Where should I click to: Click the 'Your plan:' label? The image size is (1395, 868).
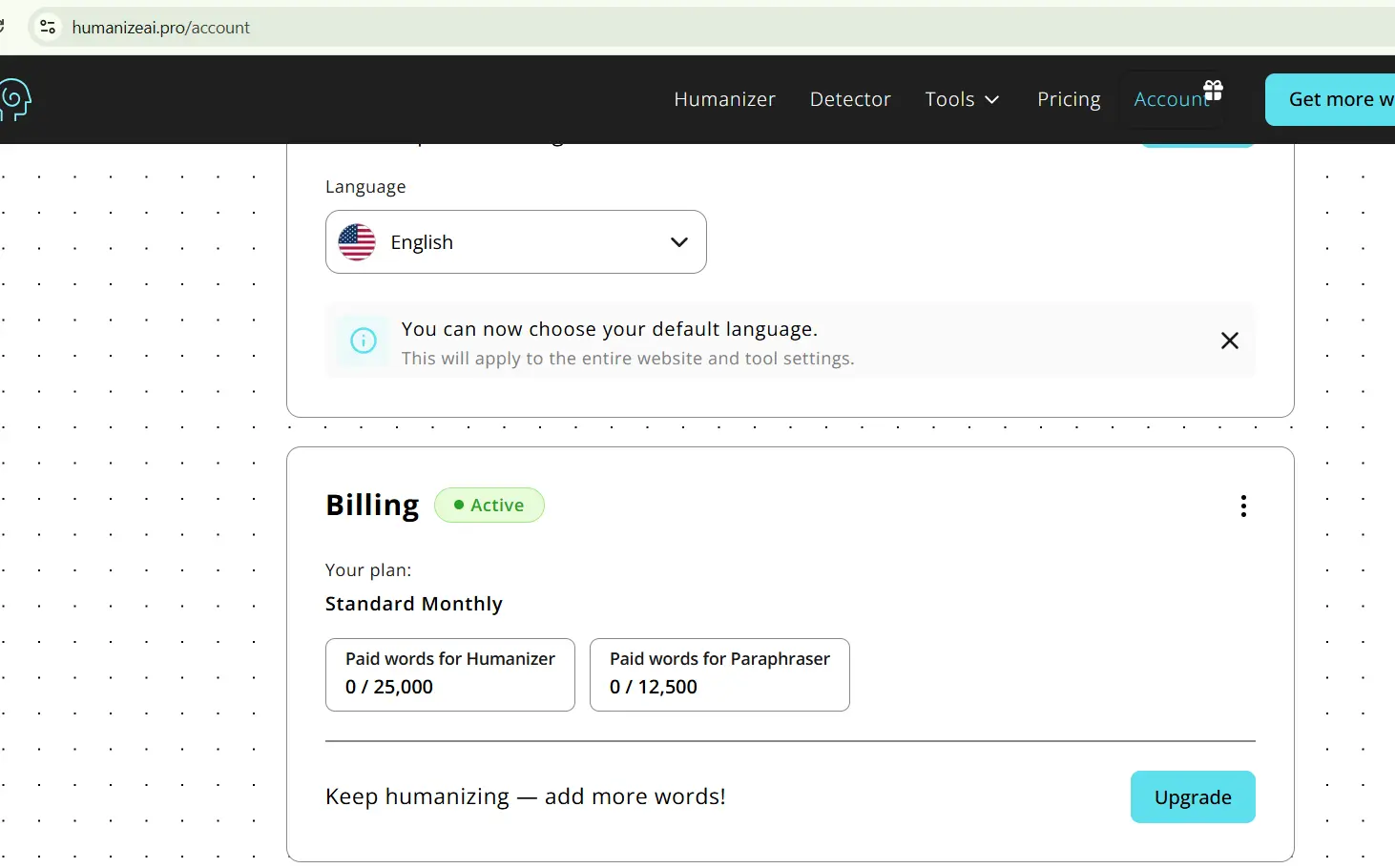coord(368,570)
